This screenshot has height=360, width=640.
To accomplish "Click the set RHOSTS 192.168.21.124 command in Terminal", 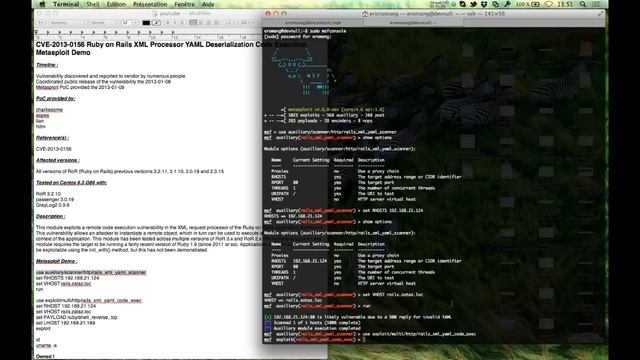I will click(x=392, y=211).
